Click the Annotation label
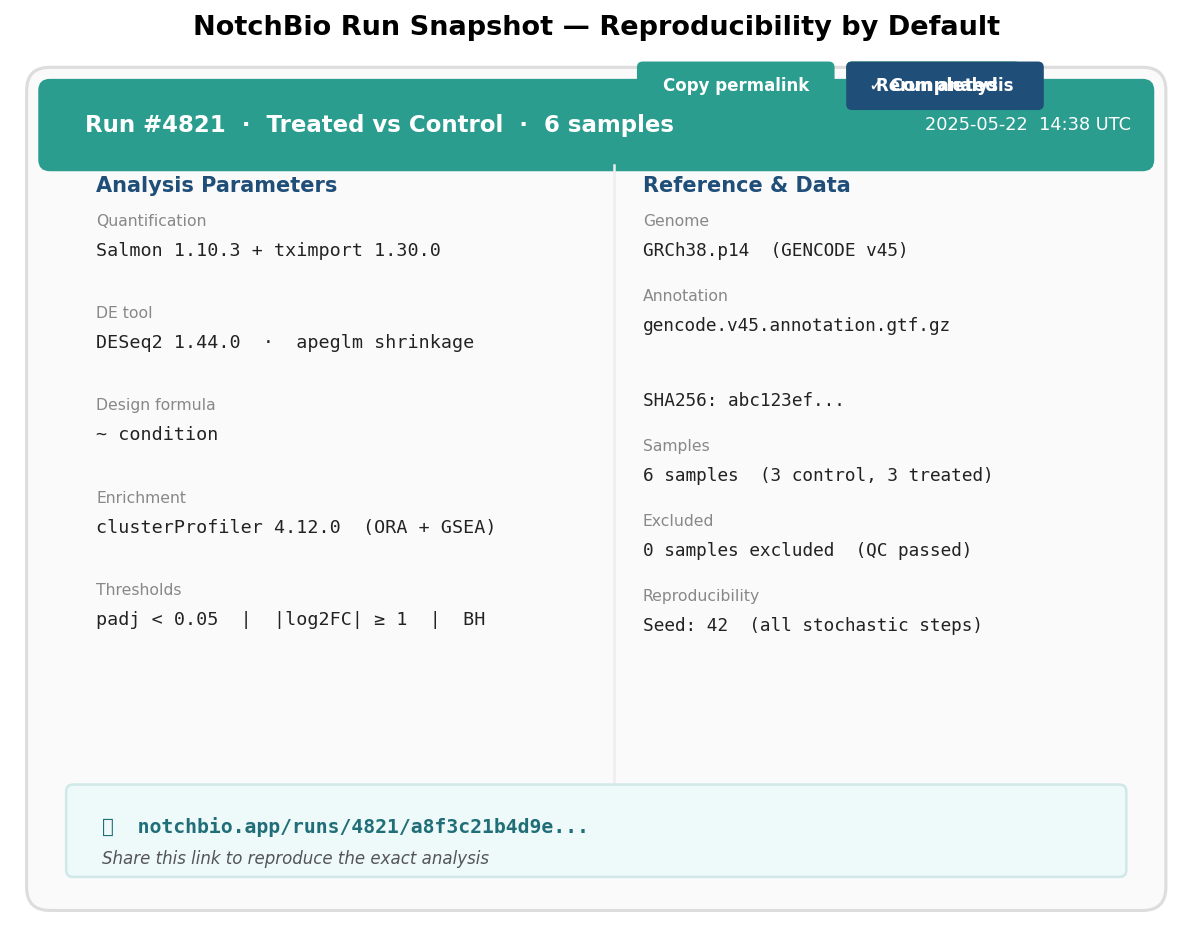This screenshot has height=937, width=1192. click(685, 296)
